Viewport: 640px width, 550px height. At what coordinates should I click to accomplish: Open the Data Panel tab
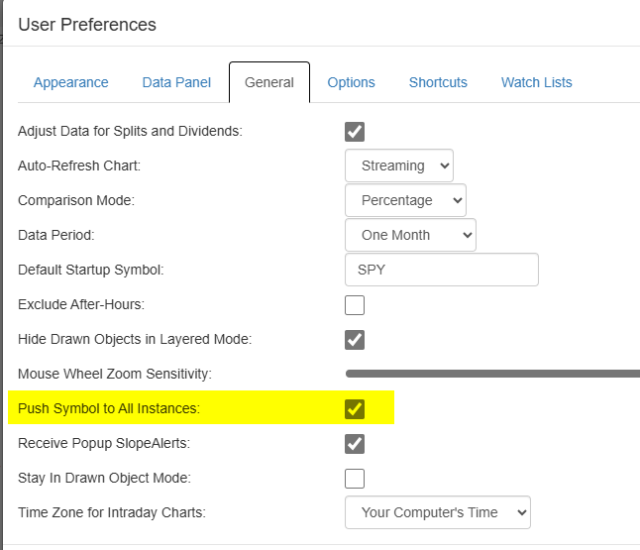[176, 82]
